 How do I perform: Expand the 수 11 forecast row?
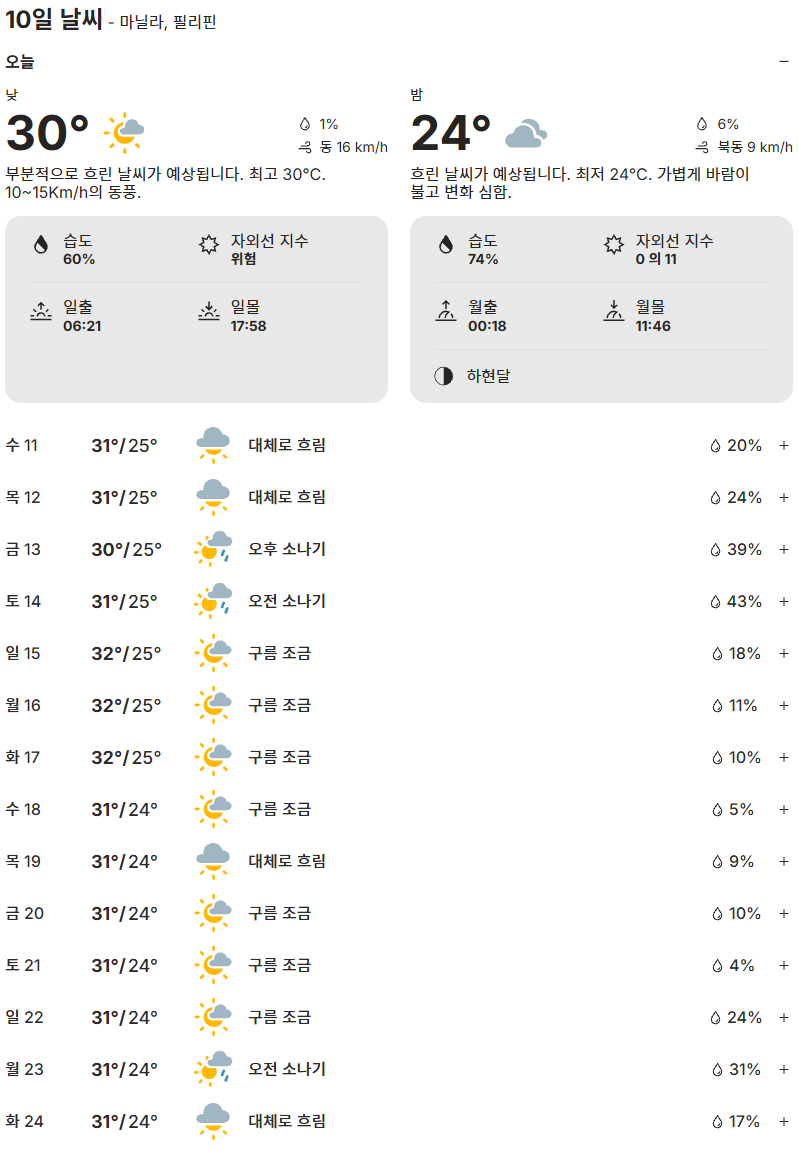784,445
